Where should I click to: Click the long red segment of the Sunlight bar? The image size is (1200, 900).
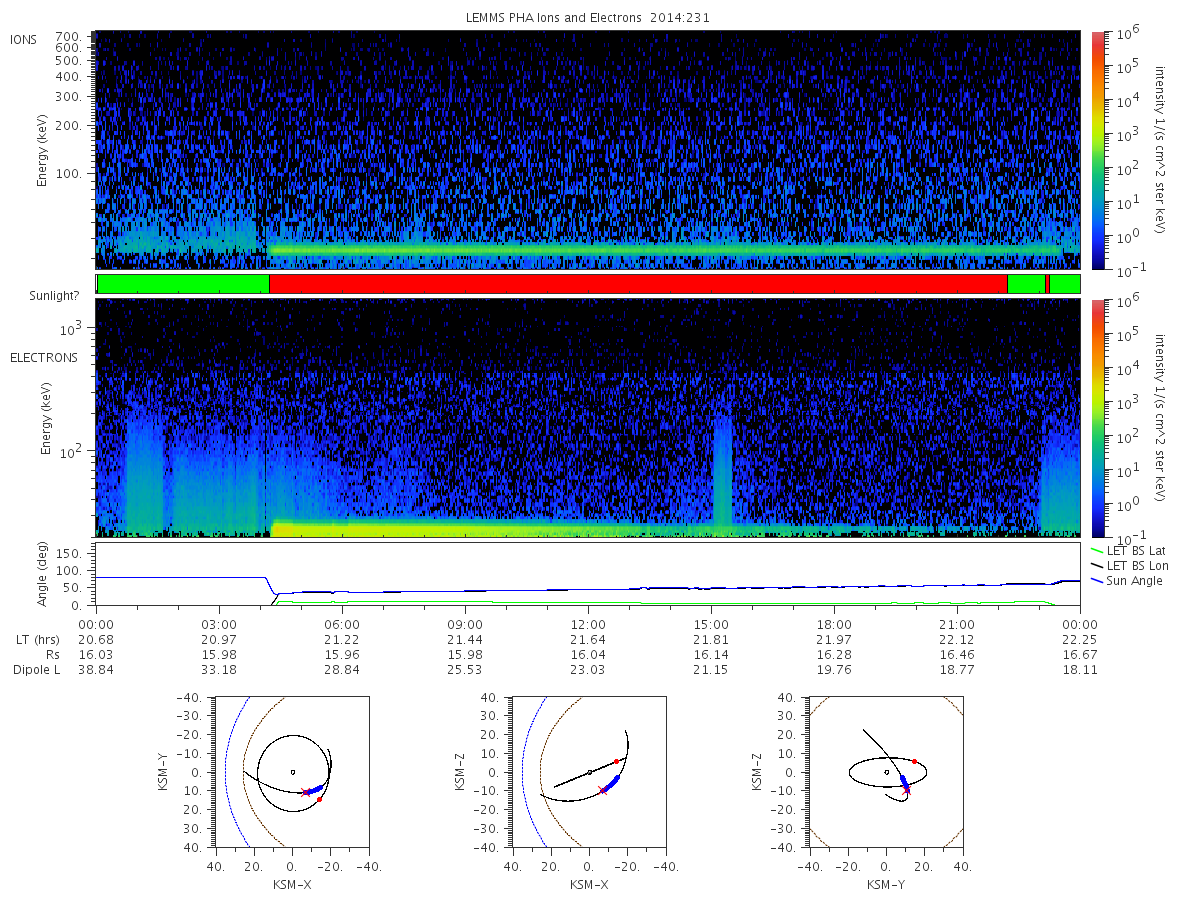point(638,284)
